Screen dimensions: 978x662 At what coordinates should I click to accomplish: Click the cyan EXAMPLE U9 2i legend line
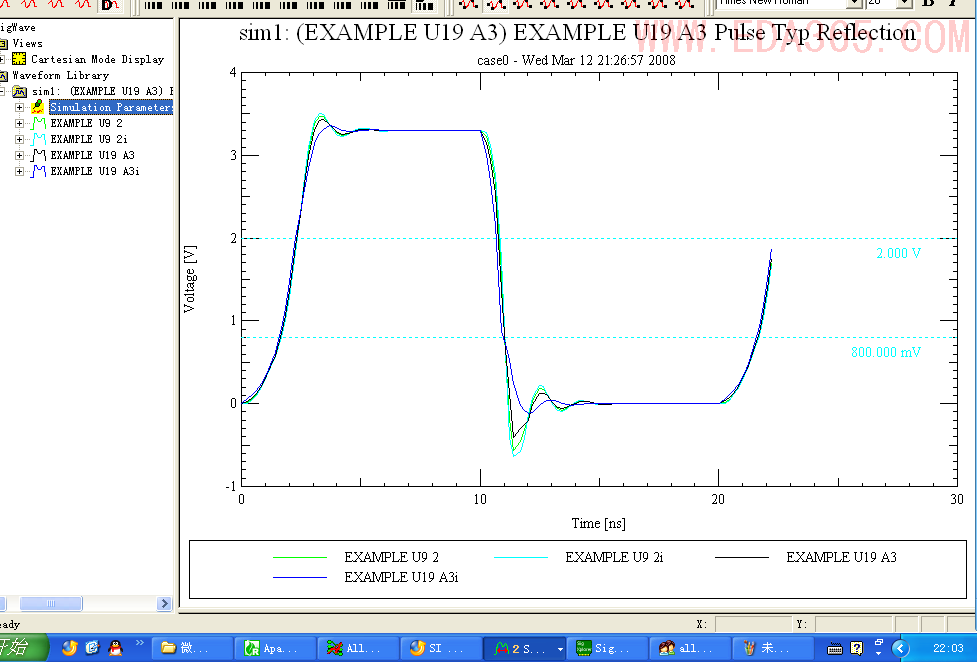[x=521, y=557]
